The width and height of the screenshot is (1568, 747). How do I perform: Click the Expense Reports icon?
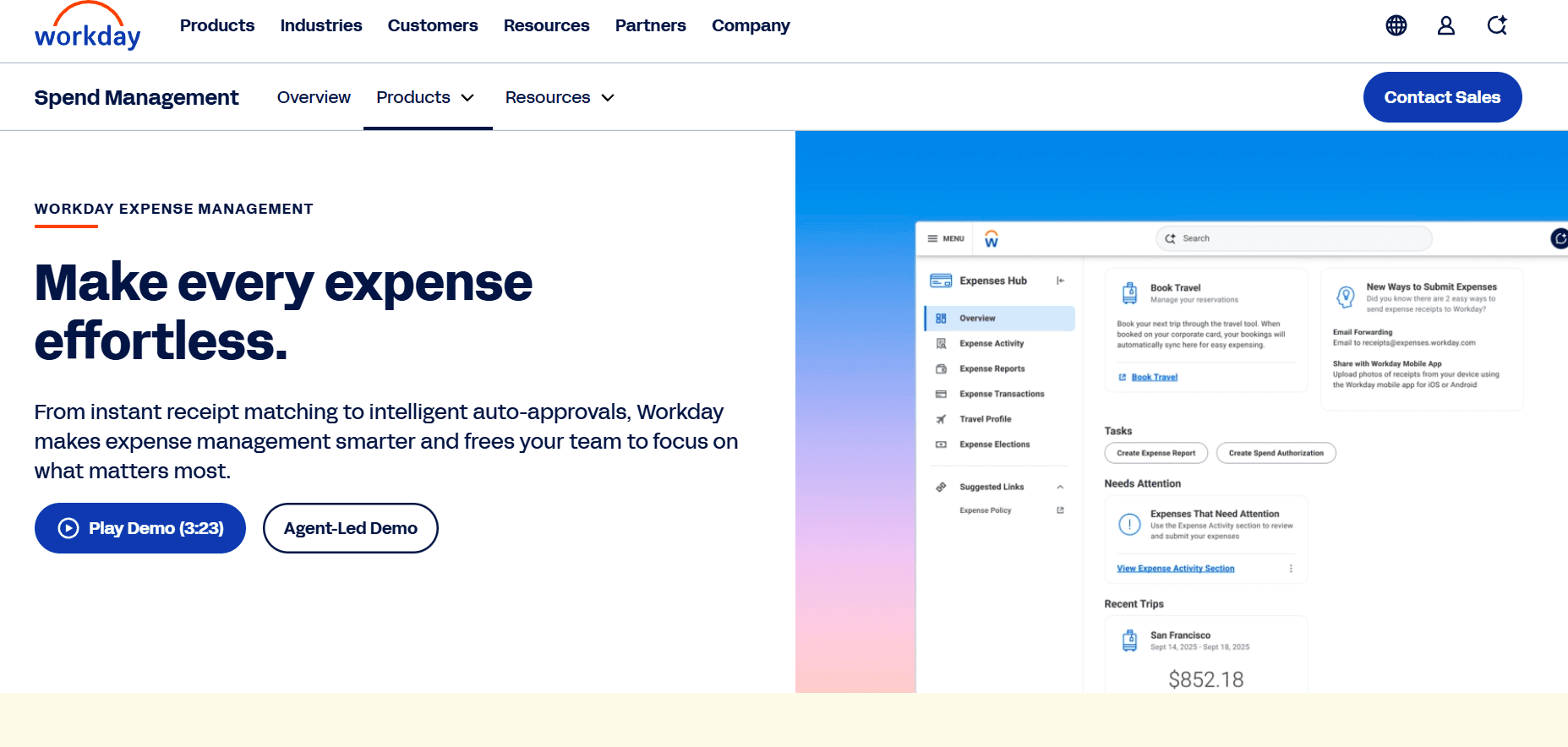[x=941, y=369]
